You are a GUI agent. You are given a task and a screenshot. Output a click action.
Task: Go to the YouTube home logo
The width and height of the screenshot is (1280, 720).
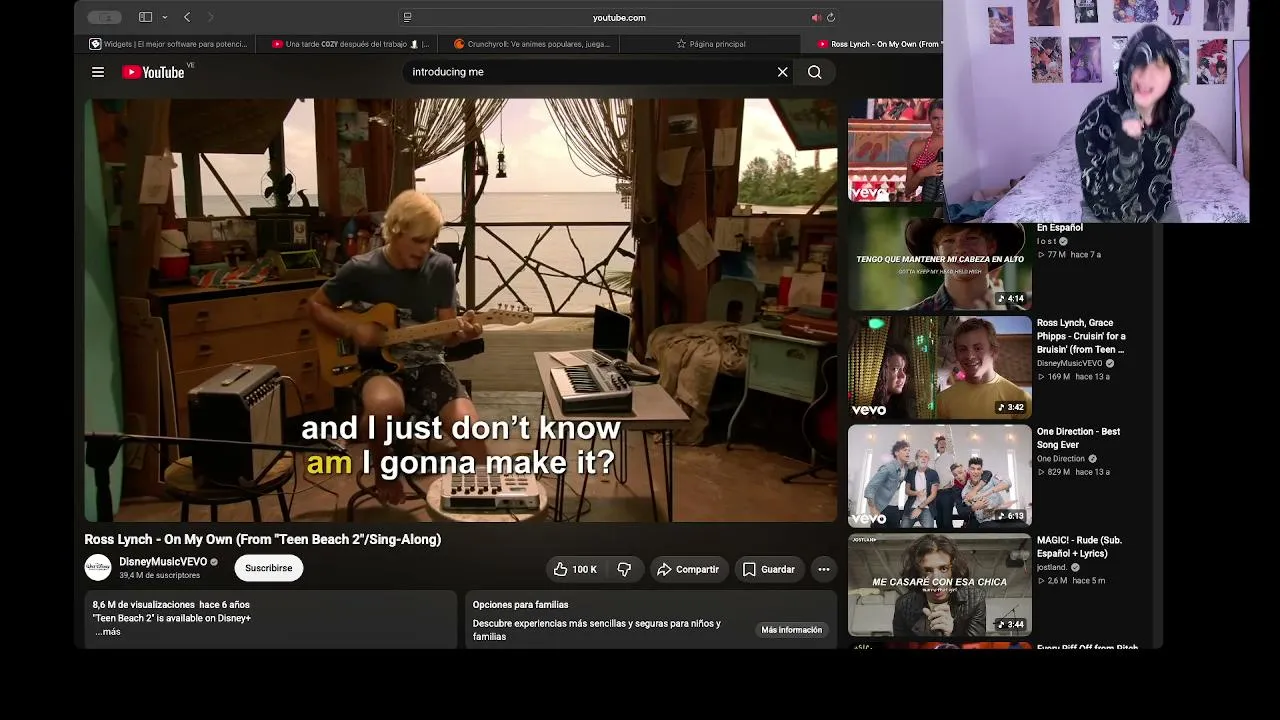[154, 72]
